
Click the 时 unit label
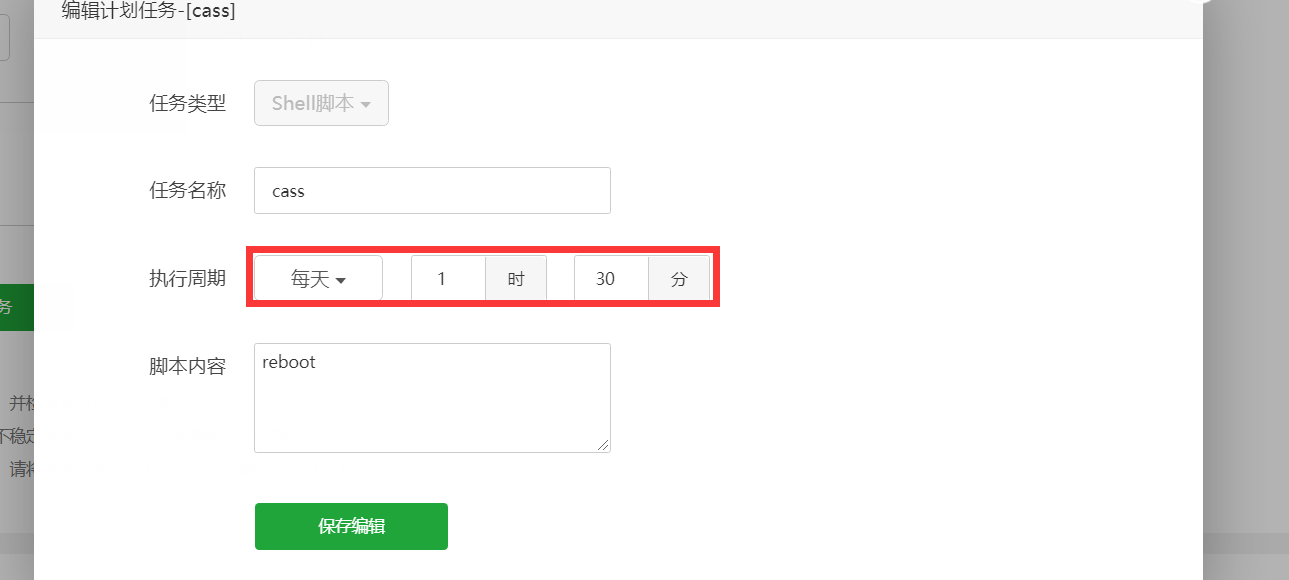[516, 279]
